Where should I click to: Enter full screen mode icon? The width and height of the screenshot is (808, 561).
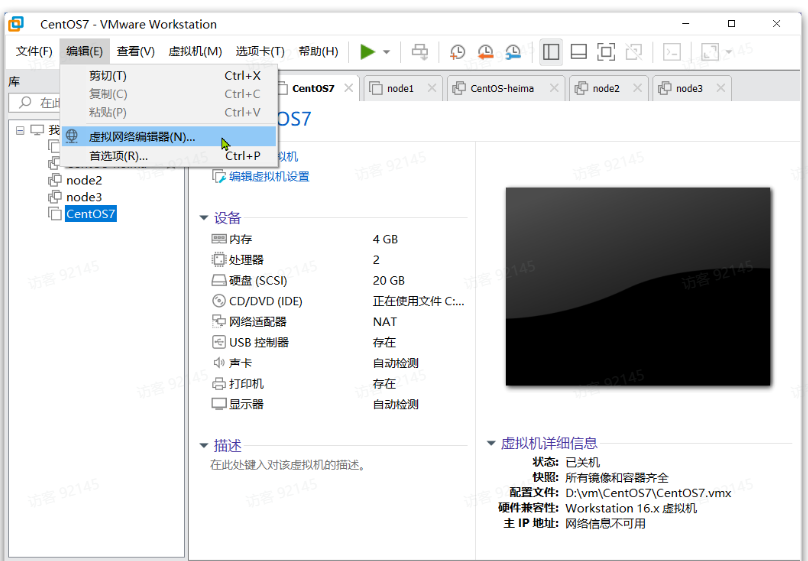tap(606, 52)
